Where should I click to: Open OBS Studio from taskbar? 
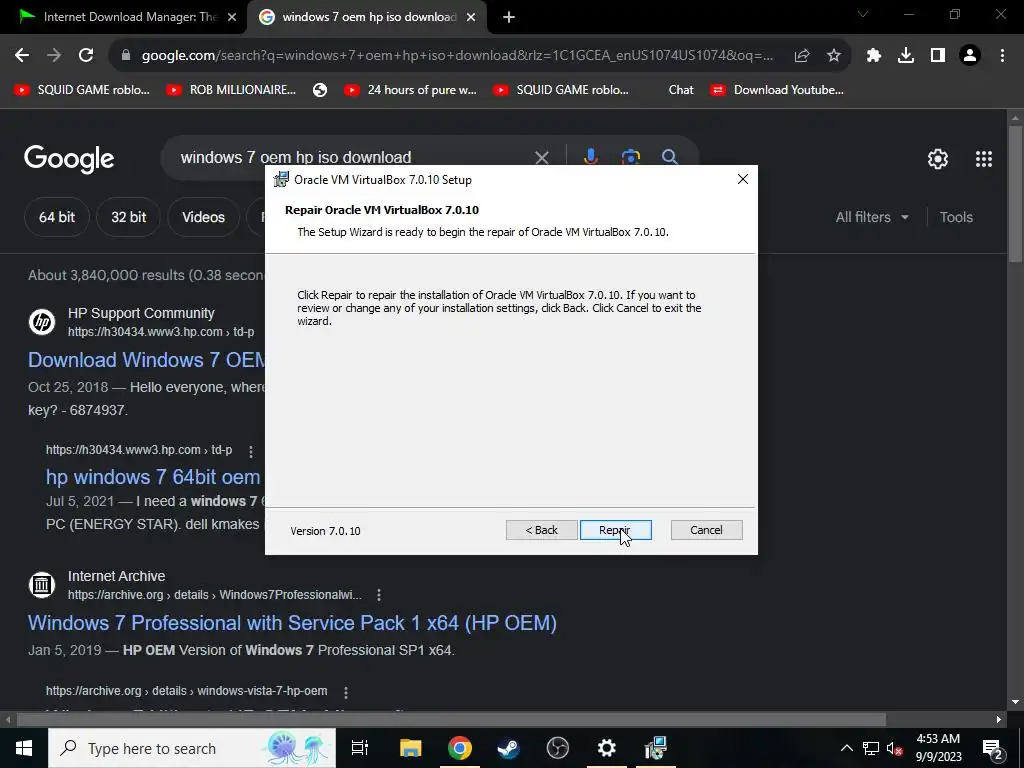[557, 748]
